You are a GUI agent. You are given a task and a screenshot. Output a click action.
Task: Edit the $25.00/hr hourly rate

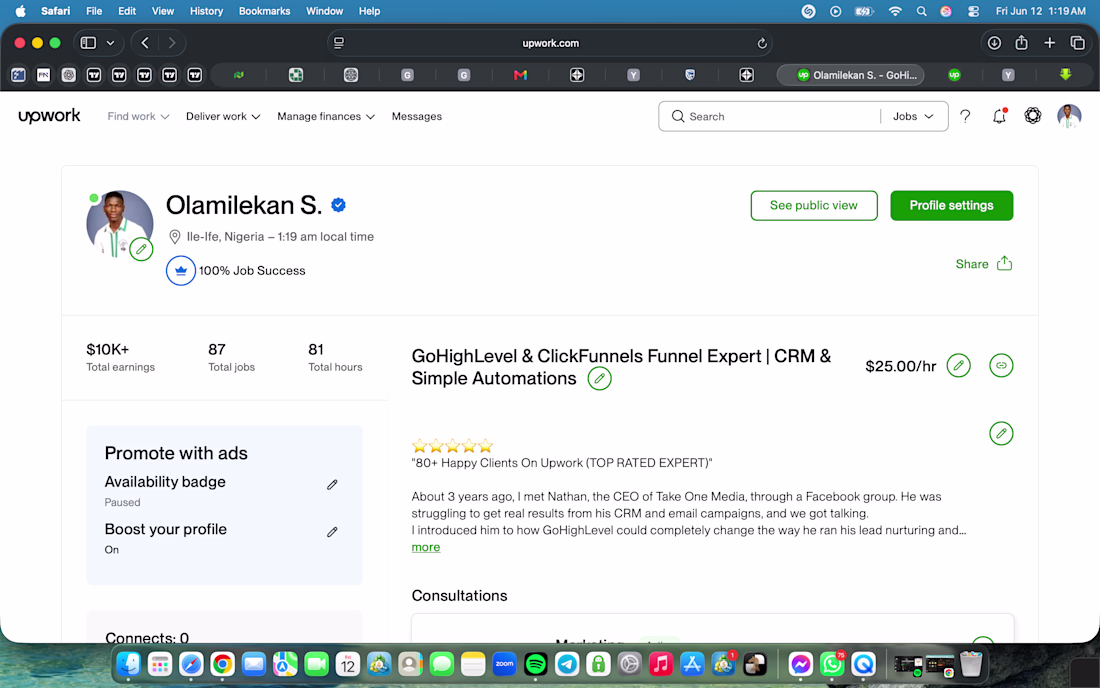tap(958, 365)
